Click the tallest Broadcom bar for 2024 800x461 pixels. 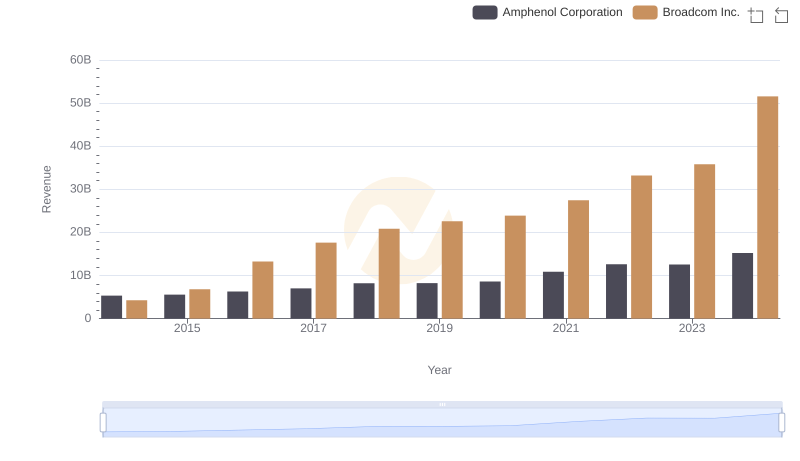[767, 207]
